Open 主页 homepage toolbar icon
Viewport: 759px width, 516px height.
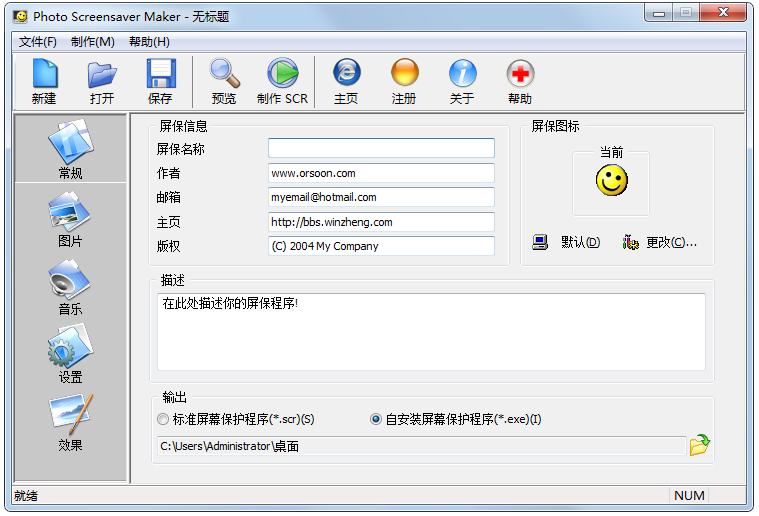tap(346, 80)
